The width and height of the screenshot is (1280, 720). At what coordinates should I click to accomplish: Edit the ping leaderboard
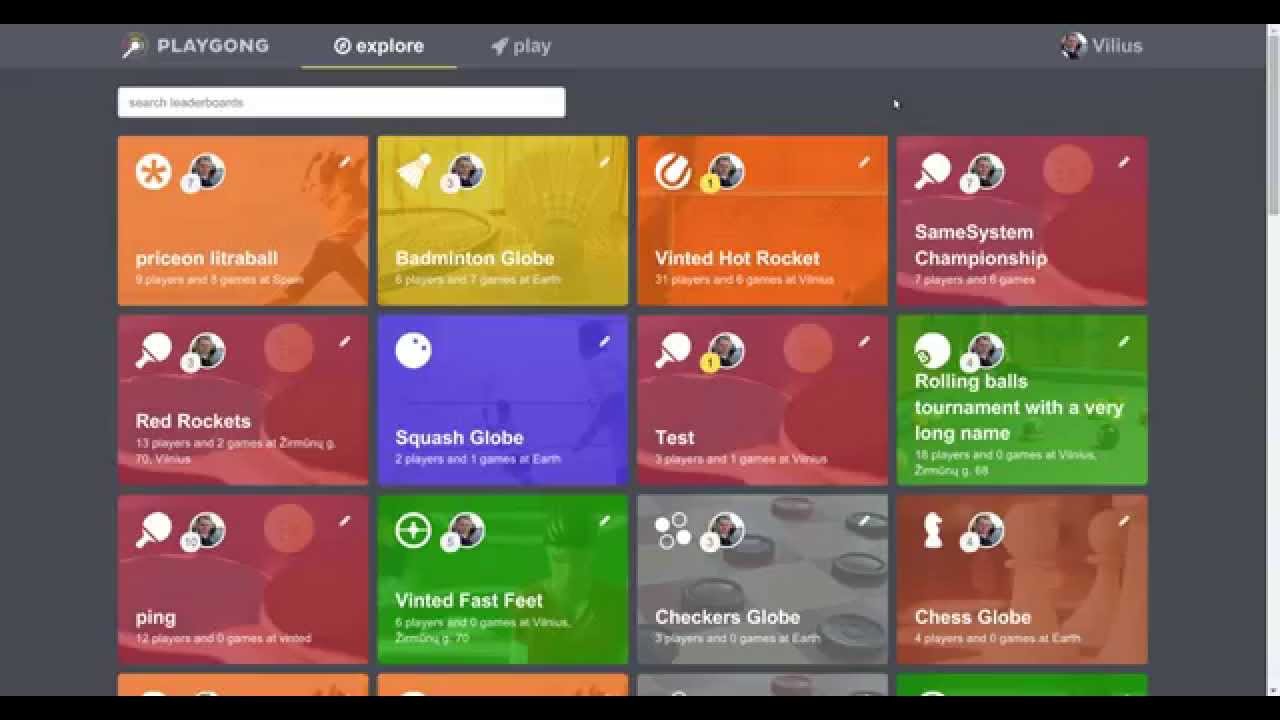(344, 521)
